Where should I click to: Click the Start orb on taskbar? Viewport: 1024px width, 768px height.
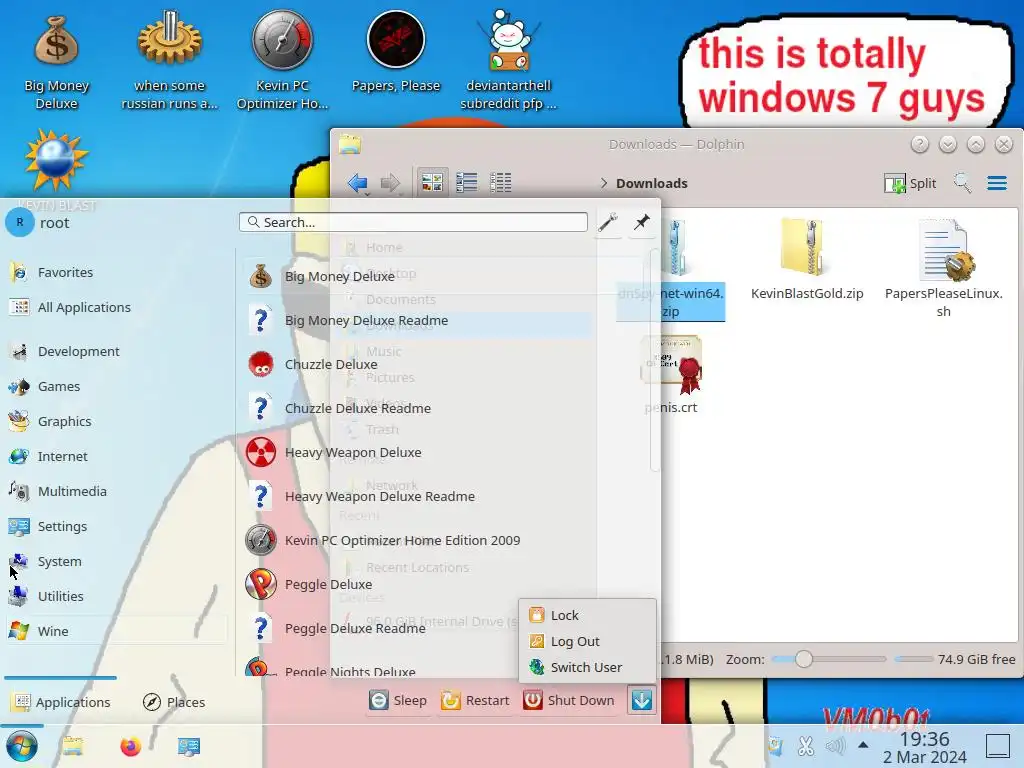pos(22,746)
